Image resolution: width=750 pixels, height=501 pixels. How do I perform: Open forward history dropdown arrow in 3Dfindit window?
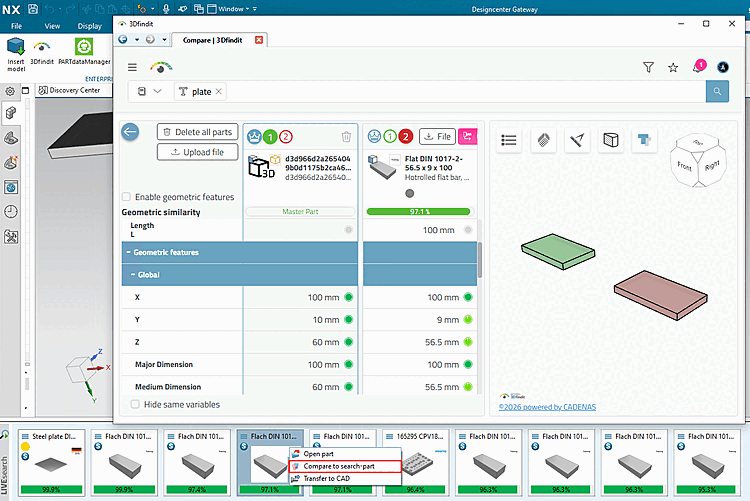click(x=164, y=39)
